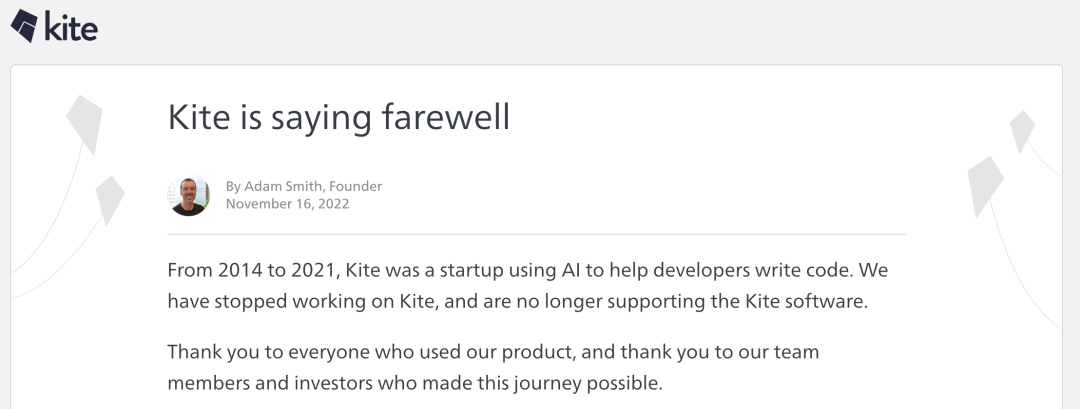
Task: Click the "Kite is saying farewell" heading
Action: (339, 117)
